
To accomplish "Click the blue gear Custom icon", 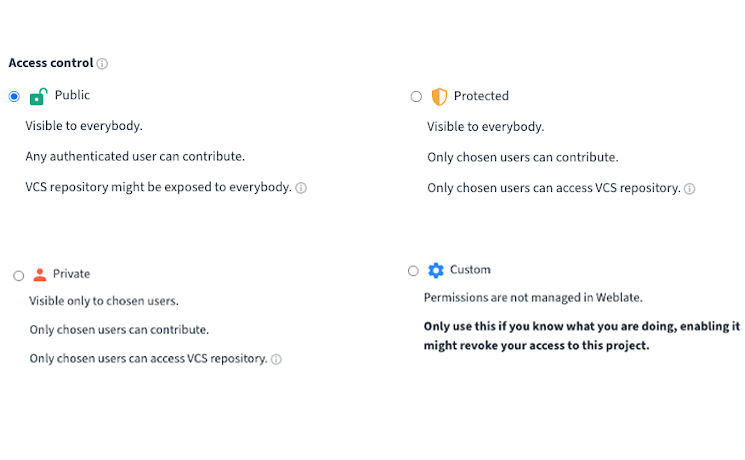I will (x=435, y=271).
